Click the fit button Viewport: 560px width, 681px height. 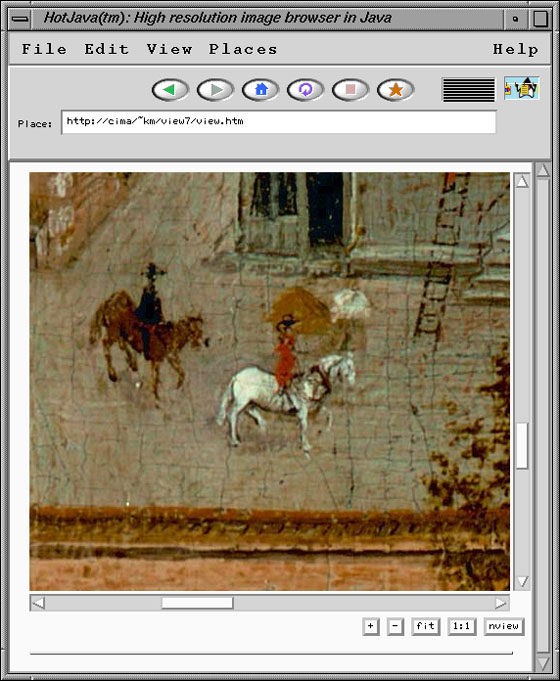tap(425, 626)
